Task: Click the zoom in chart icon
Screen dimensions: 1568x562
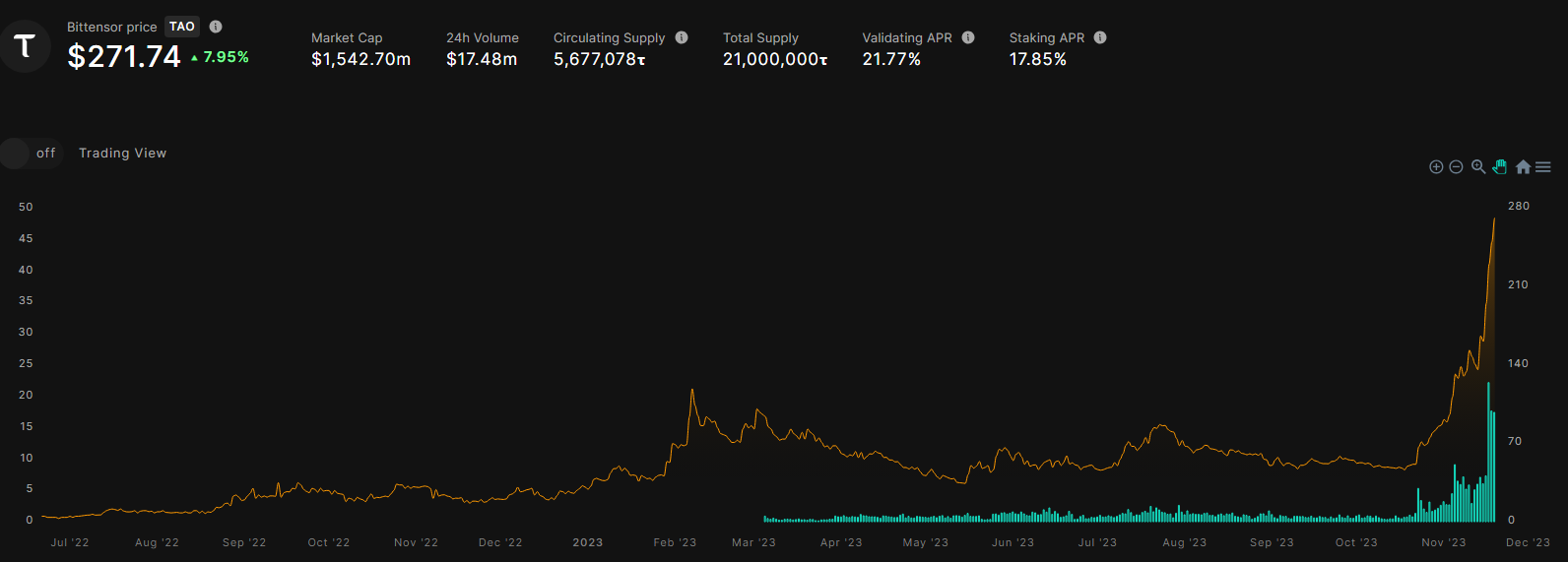Action: 1436,167
